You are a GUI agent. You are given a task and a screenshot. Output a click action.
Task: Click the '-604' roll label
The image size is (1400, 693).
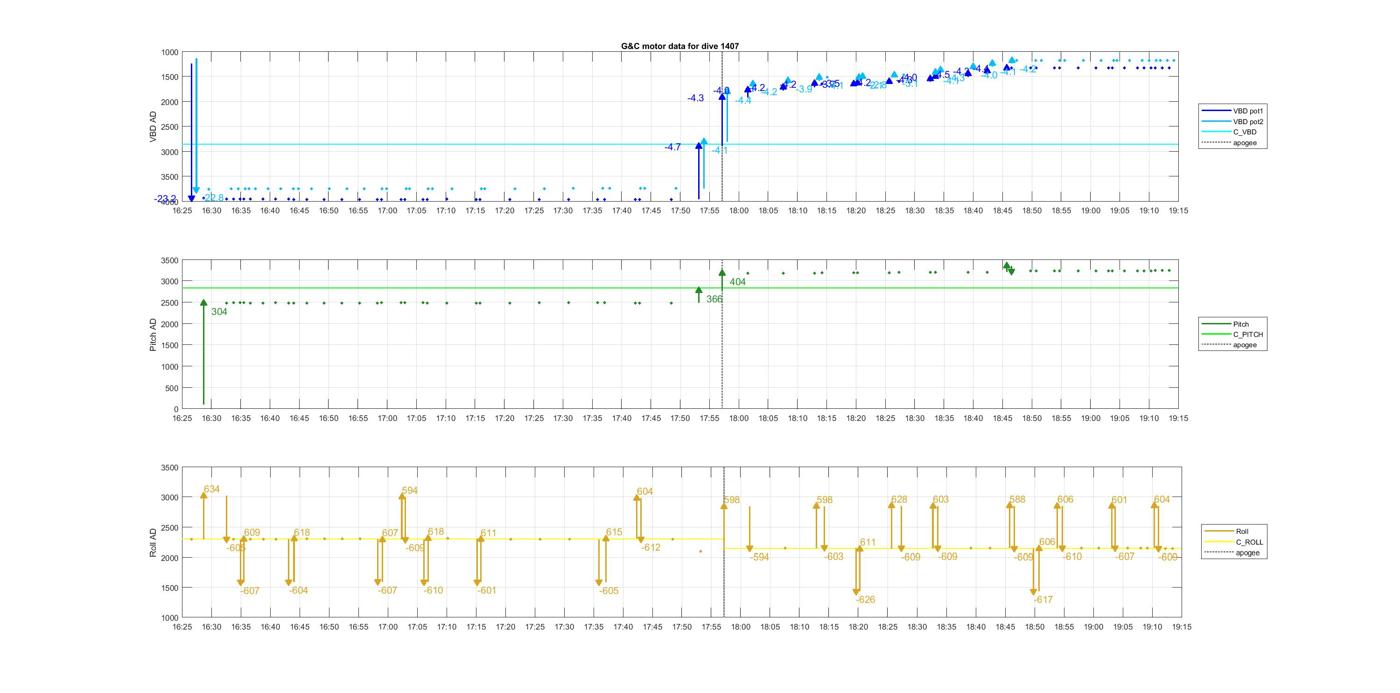pos(299,591)
